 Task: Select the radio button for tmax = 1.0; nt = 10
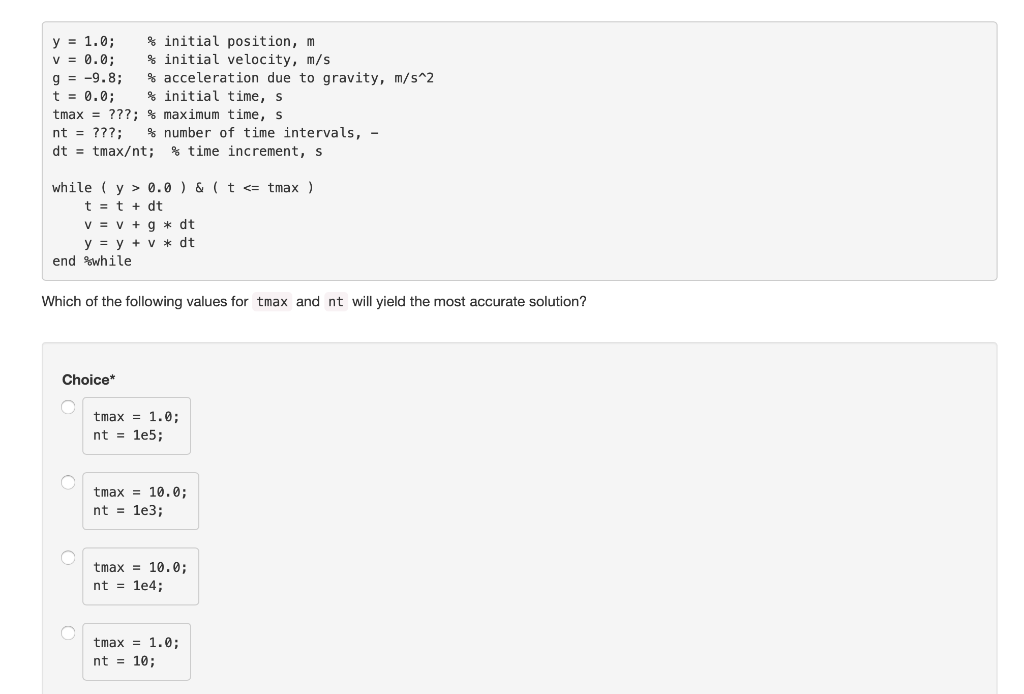(67, 632)
